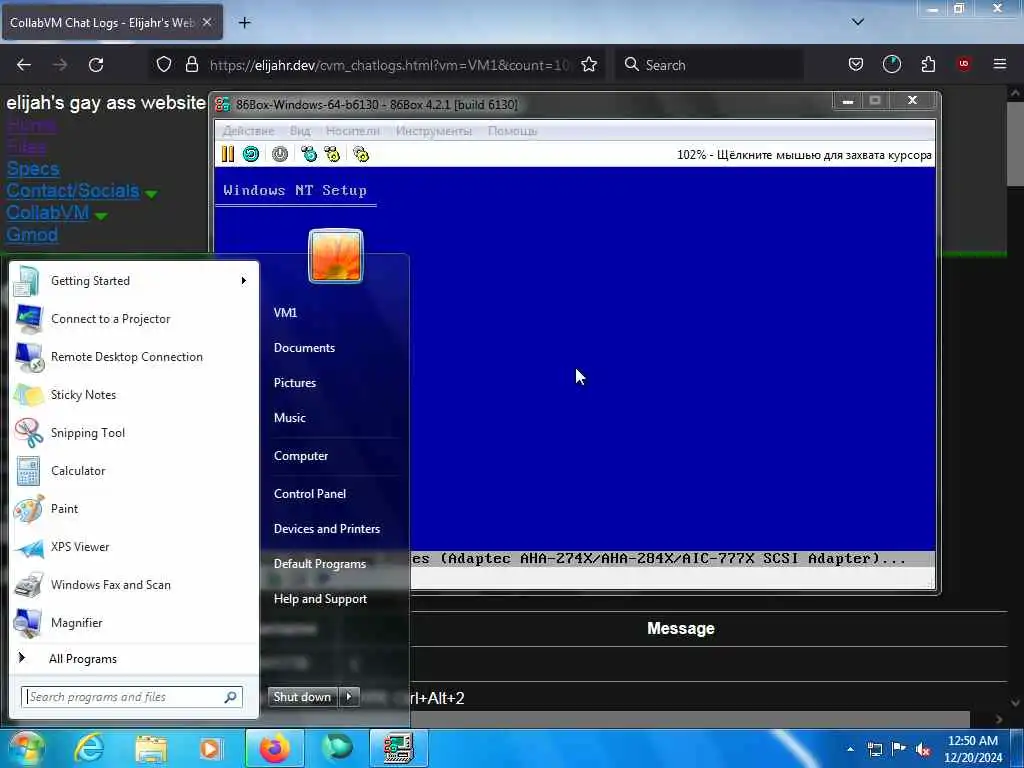Select CollabVM Chat Logs browser tab
The width and height of the screenshot is (1024, 768).
(112, 22)
